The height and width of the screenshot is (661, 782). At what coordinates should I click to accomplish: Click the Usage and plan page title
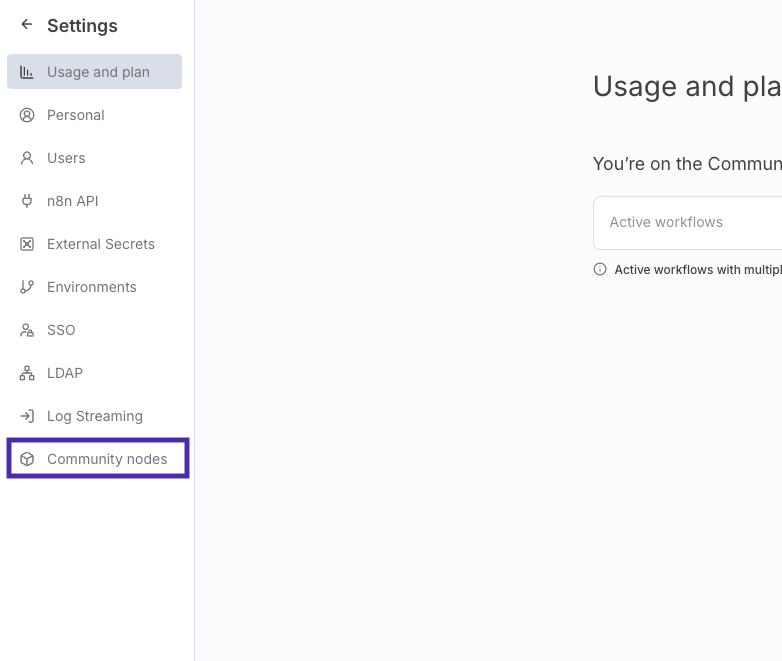pos(687,86)
